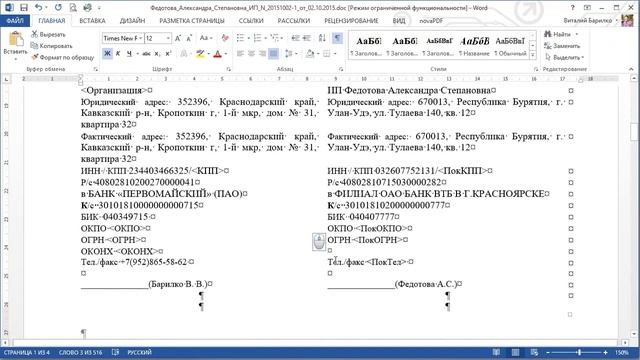Center align text

(251, 53)
